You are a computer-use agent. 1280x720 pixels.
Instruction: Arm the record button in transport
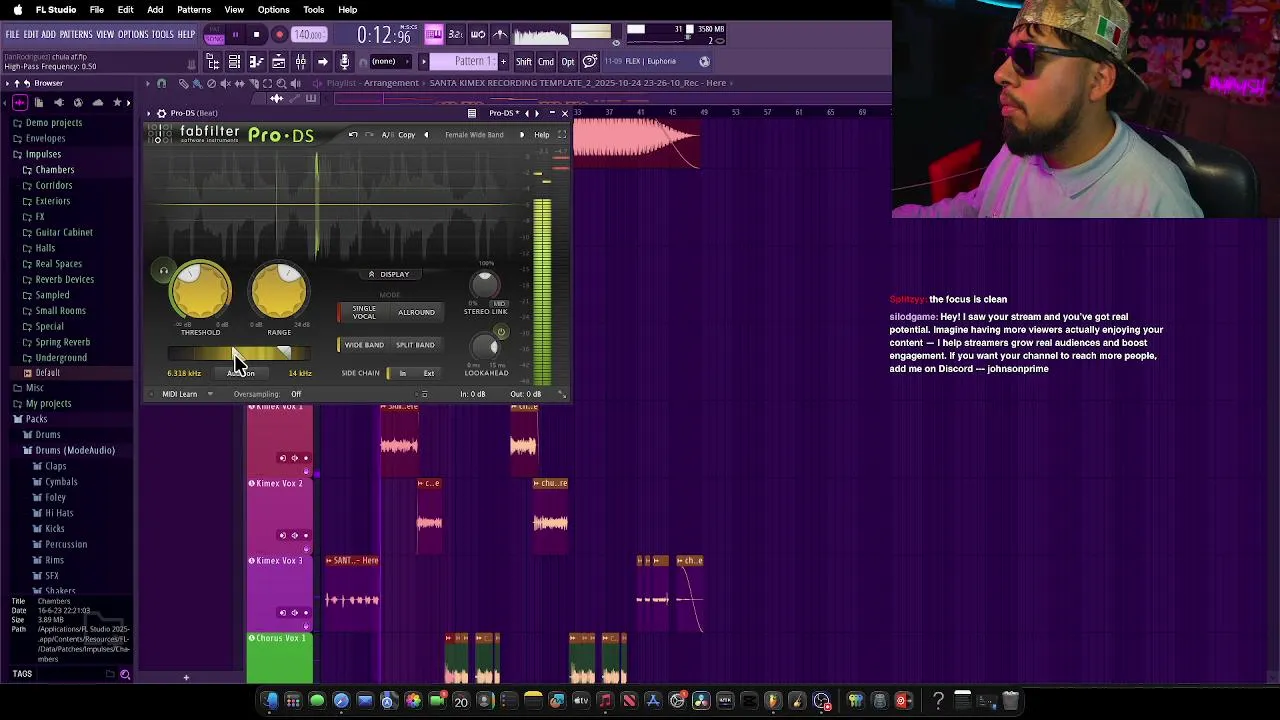tap(279, 35)
